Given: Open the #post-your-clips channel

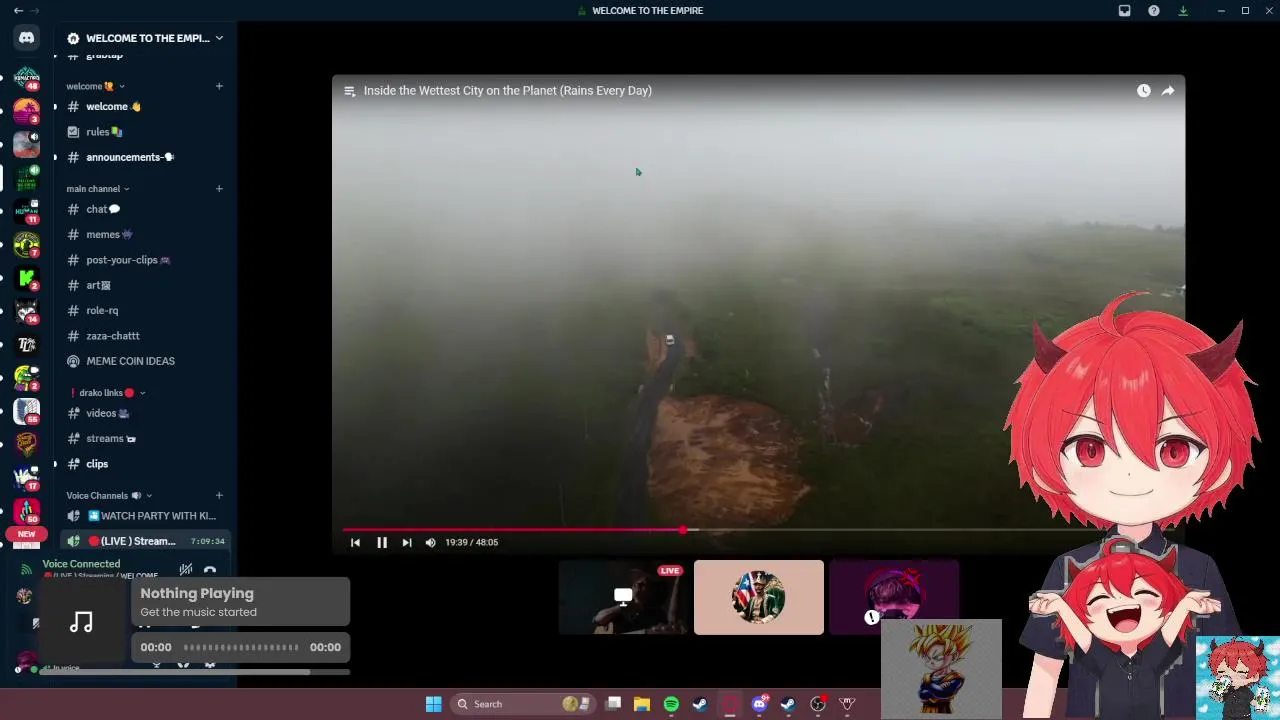Looking at the screenshot, I should tap(145, 260).
